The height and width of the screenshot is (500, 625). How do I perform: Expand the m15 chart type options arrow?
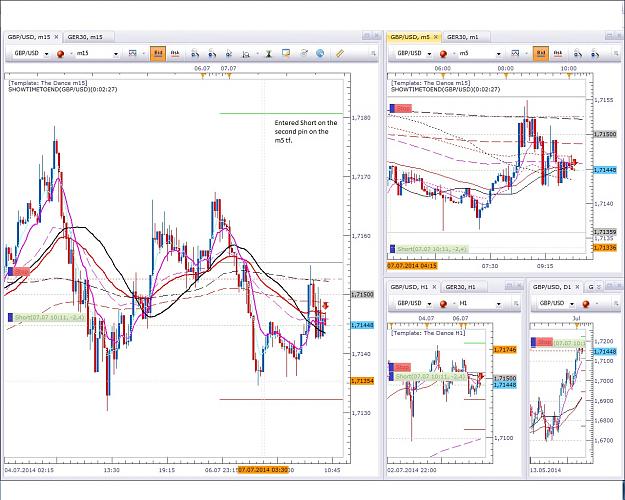(x=143, y=53)
